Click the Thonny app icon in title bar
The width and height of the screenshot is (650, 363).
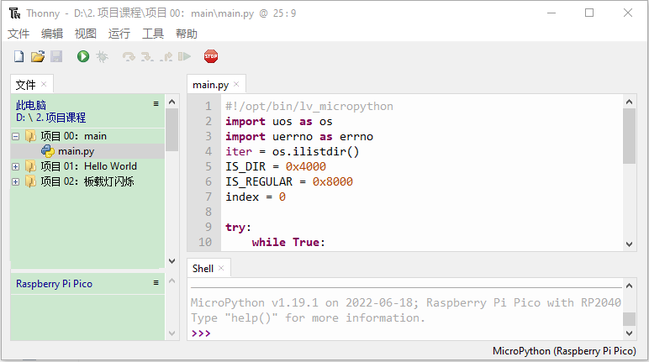point(15,13)
